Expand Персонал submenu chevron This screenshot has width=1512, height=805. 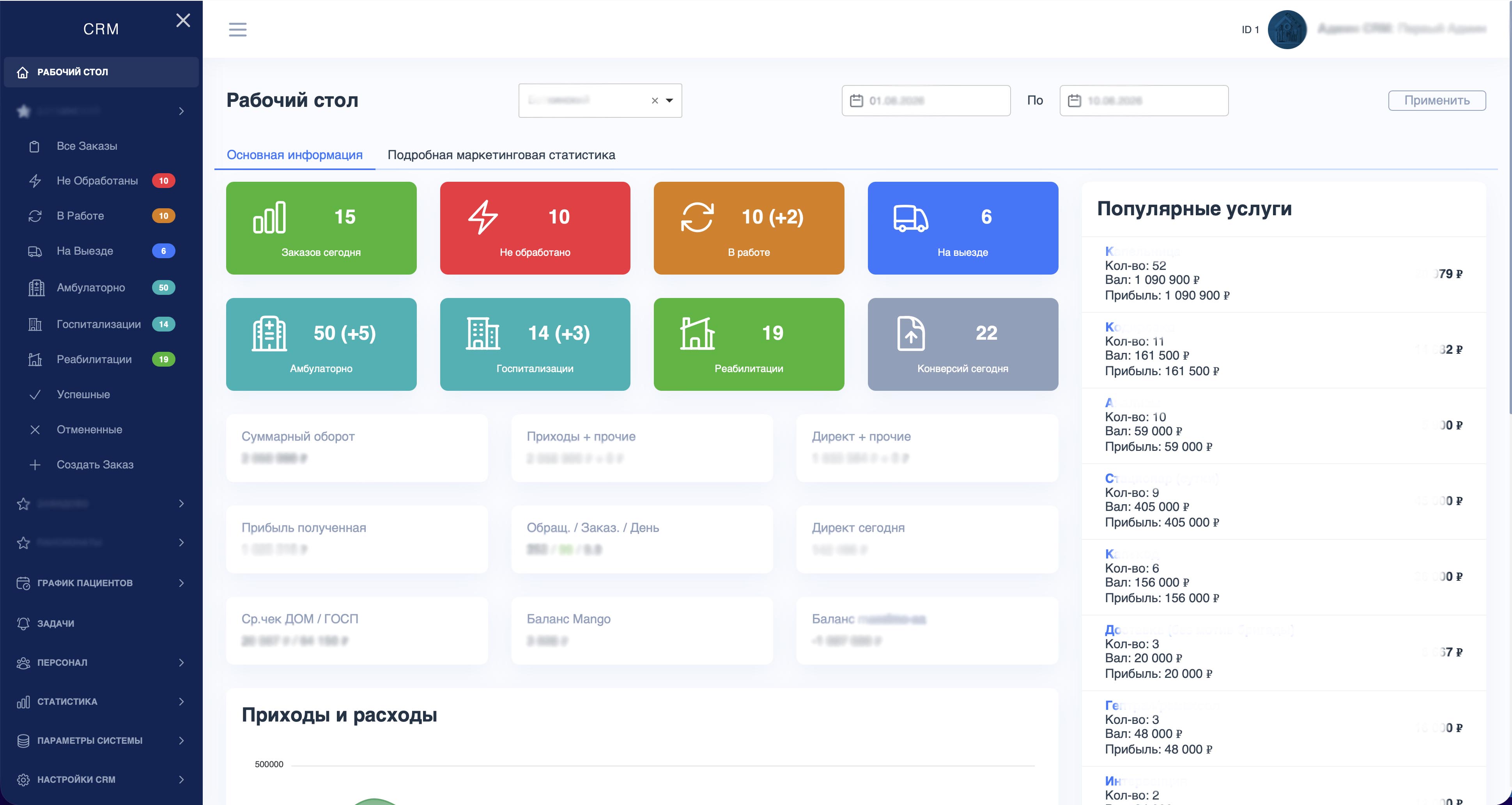(181, 663)
